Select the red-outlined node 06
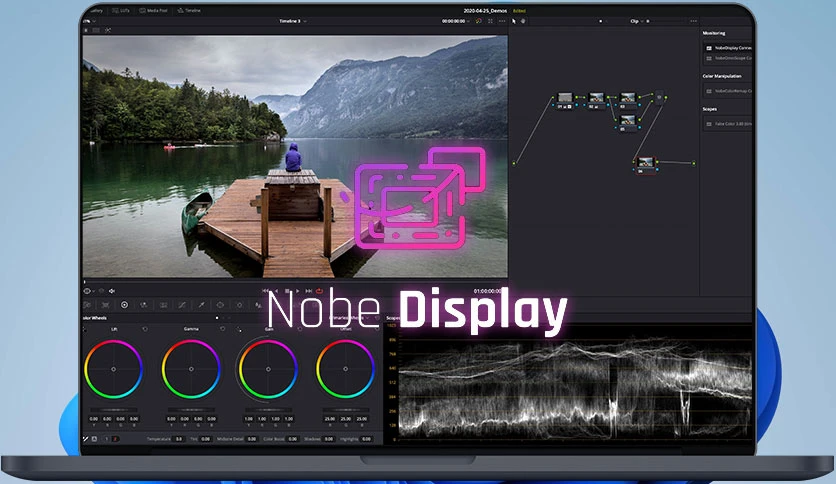This screenshot has height=484, width=836. click(645, 164)
